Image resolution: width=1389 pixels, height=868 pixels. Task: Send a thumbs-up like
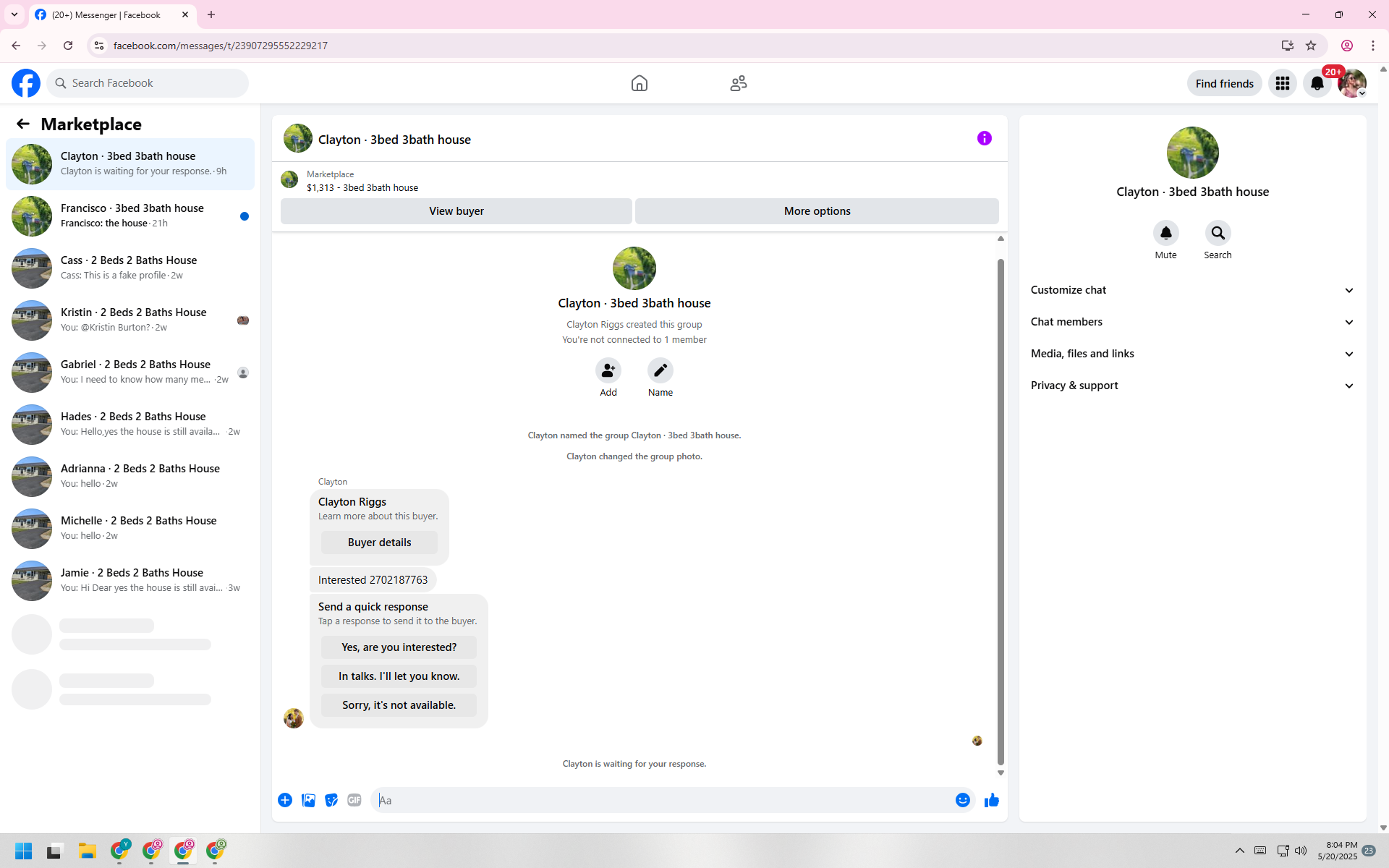pyautogui.click(x=991, y=800)
